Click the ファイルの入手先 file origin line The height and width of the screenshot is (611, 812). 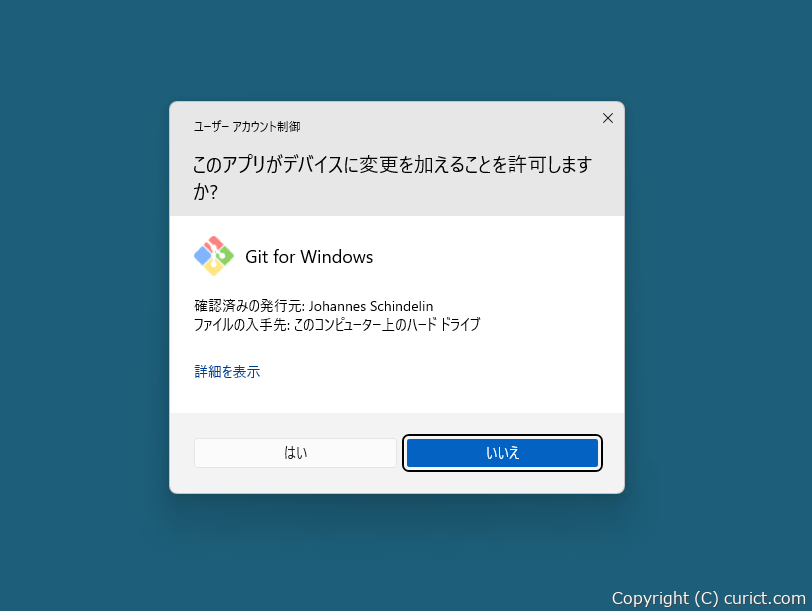click(x=337, y=325)
